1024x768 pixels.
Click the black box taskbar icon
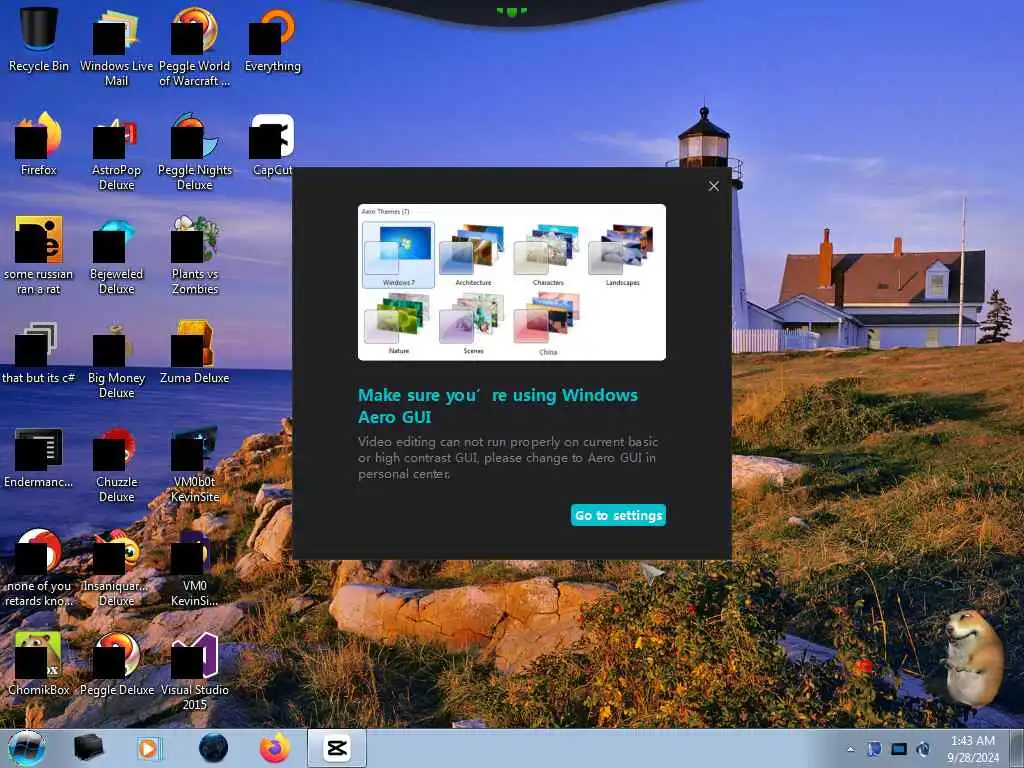(x=89, y=748)
